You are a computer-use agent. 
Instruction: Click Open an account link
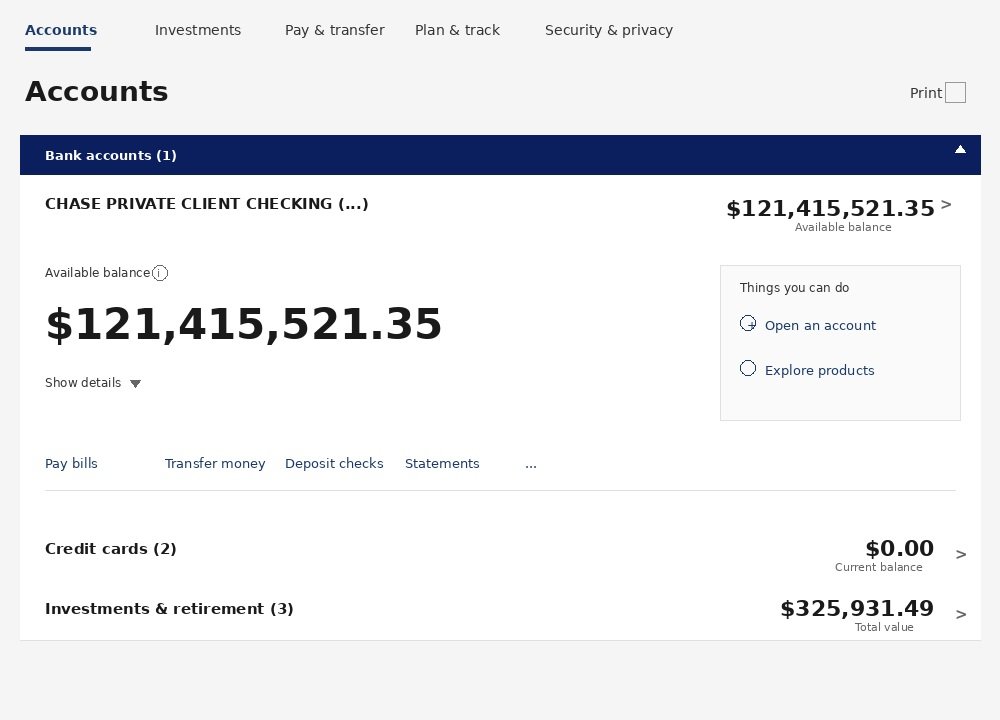pyautogui.click(x=820, y=325)
